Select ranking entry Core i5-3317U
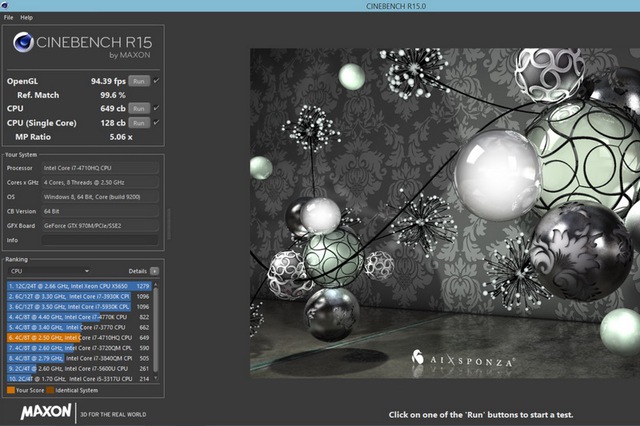Image resolution: width=640 pixels, height=426 pixels. tap(79, 379)
